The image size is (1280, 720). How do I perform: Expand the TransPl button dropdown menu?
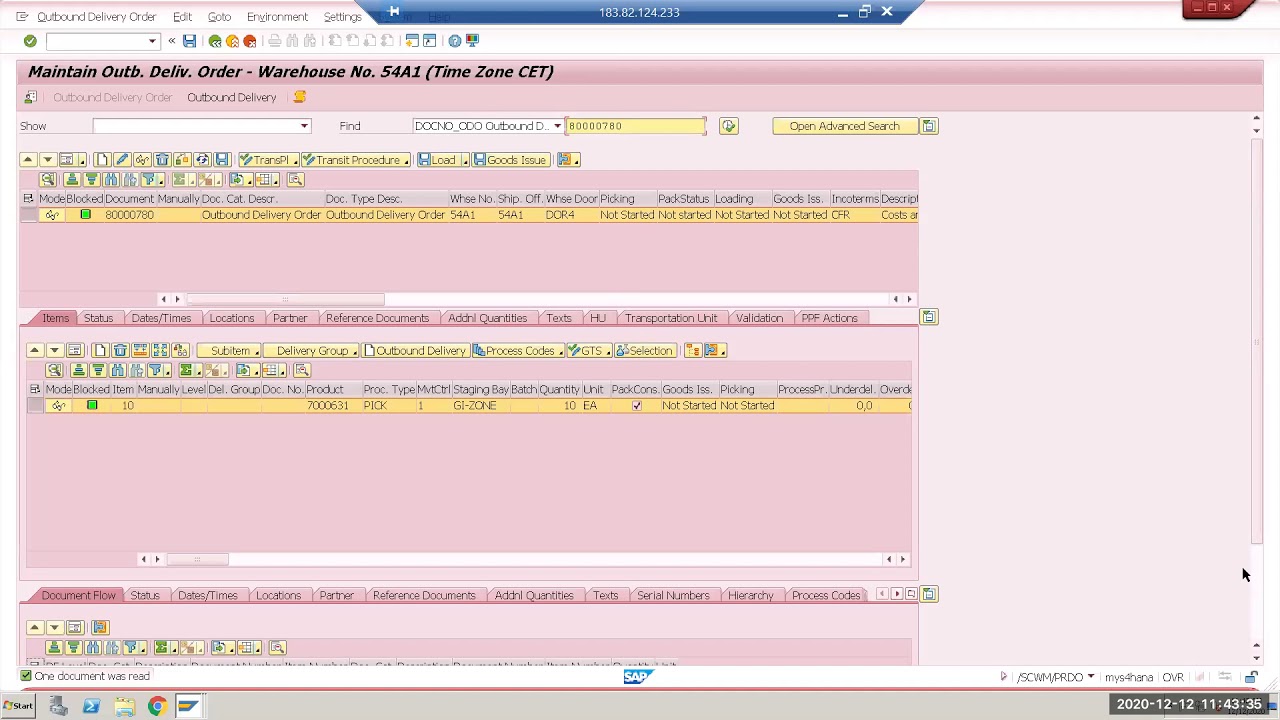(294, 161)
